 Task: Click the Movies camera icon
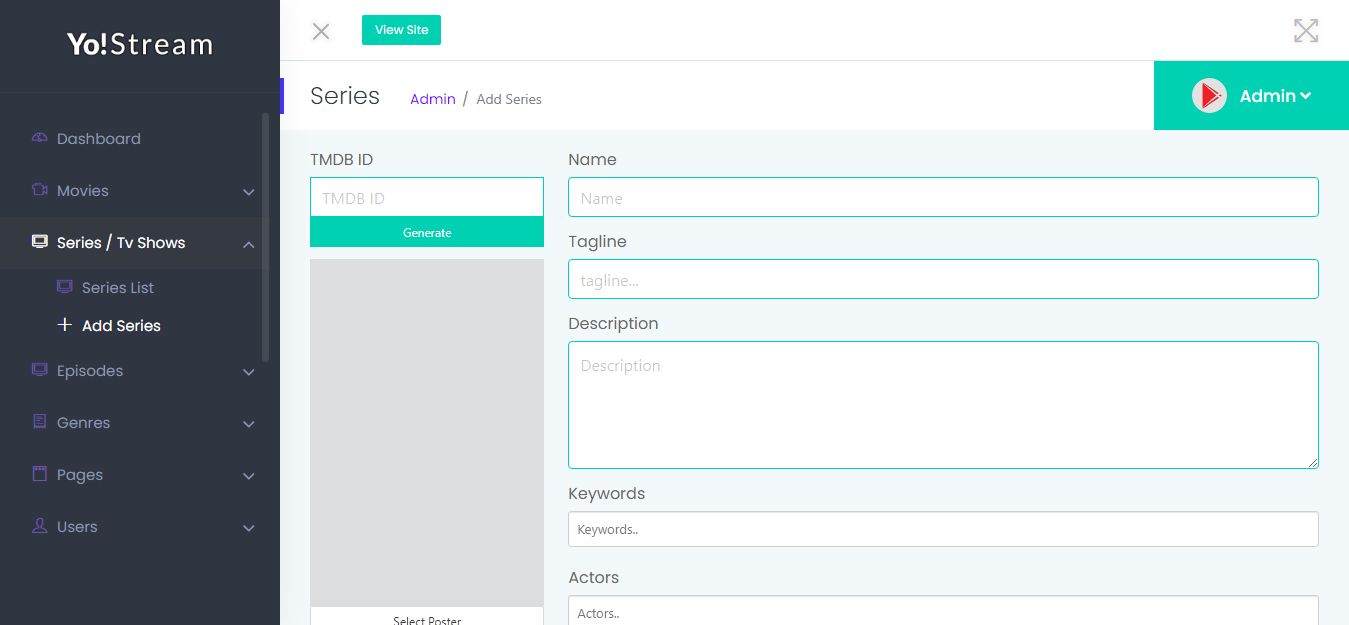tap(40, 190)
